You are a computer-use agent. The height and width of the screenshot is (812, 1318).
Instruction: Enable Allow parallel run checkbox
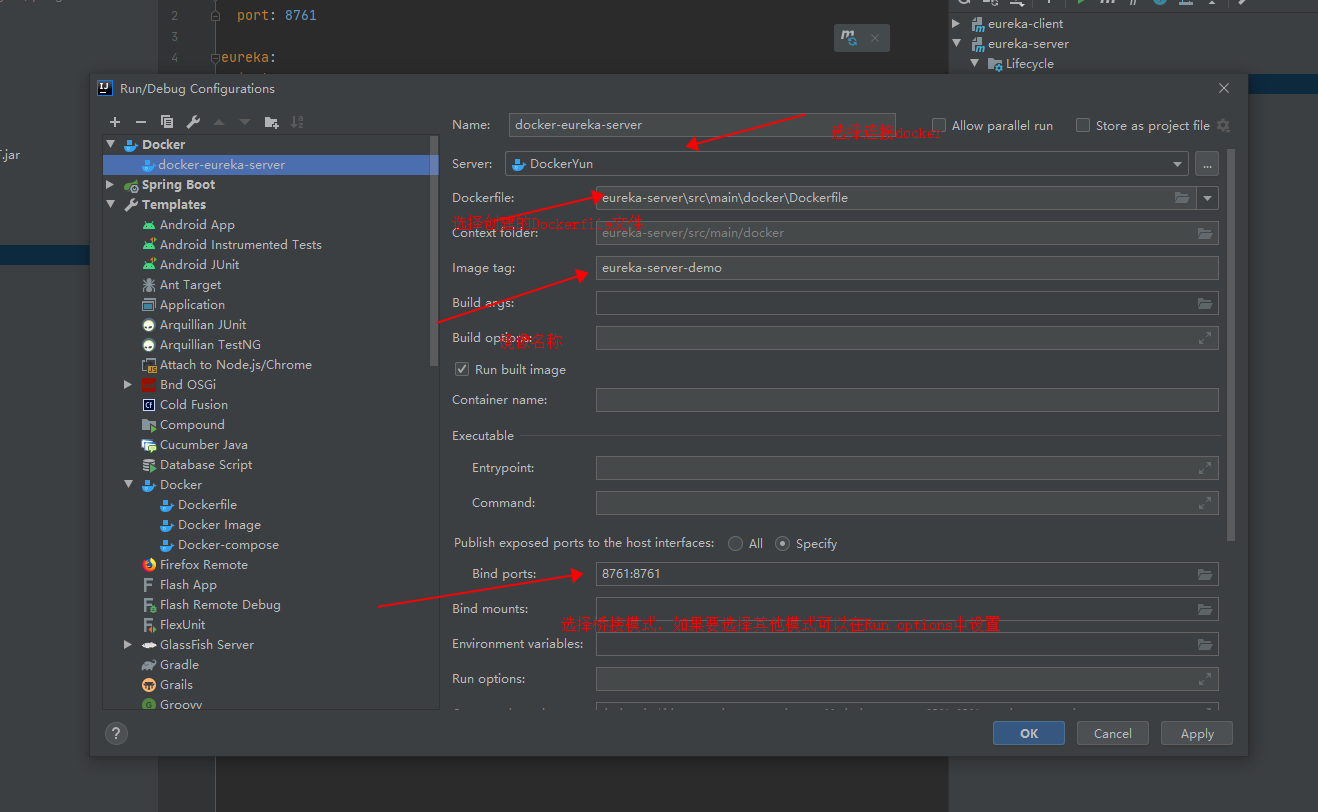coord(939,126)
